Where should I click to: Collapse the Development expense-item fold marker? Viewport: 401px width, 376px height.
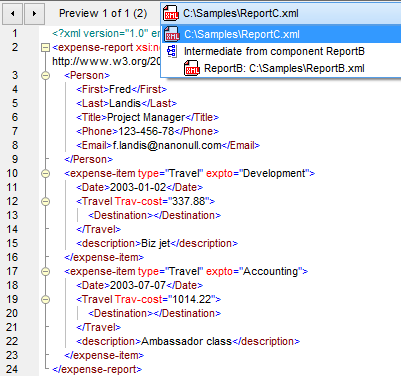pyautogui.click(x=45, y=174)
